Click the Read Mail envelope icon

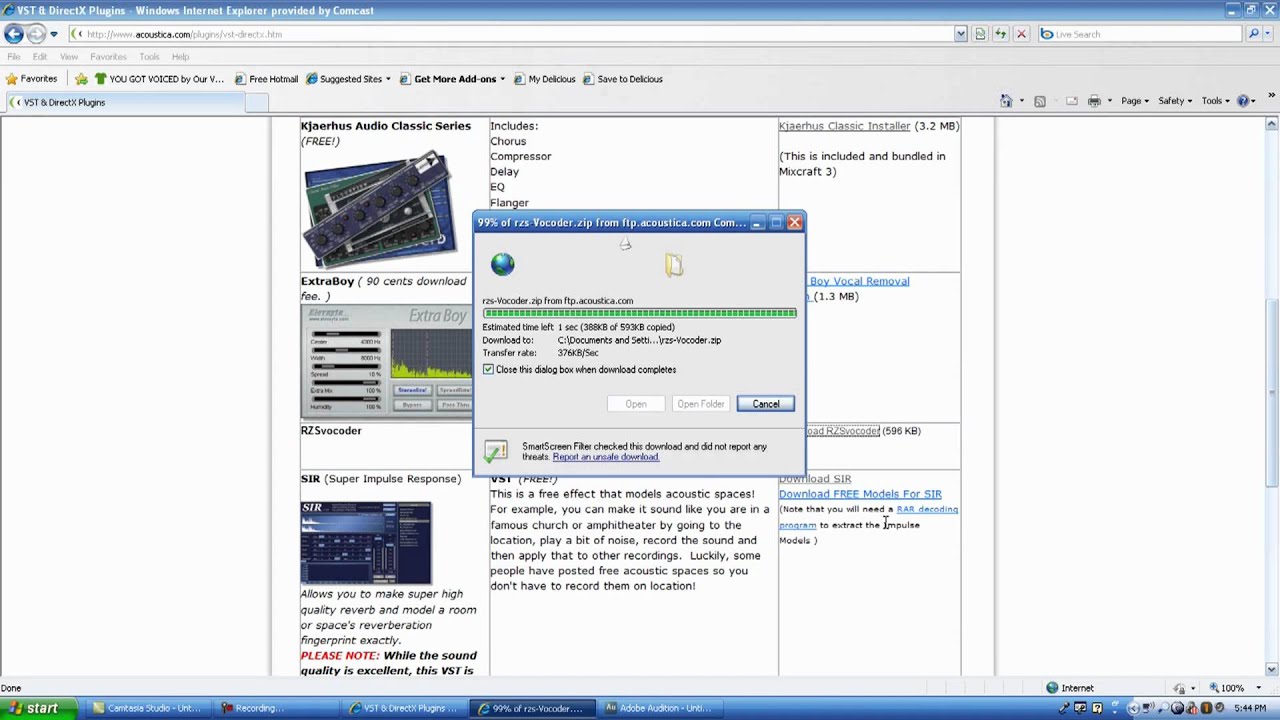coord(1072,101)
